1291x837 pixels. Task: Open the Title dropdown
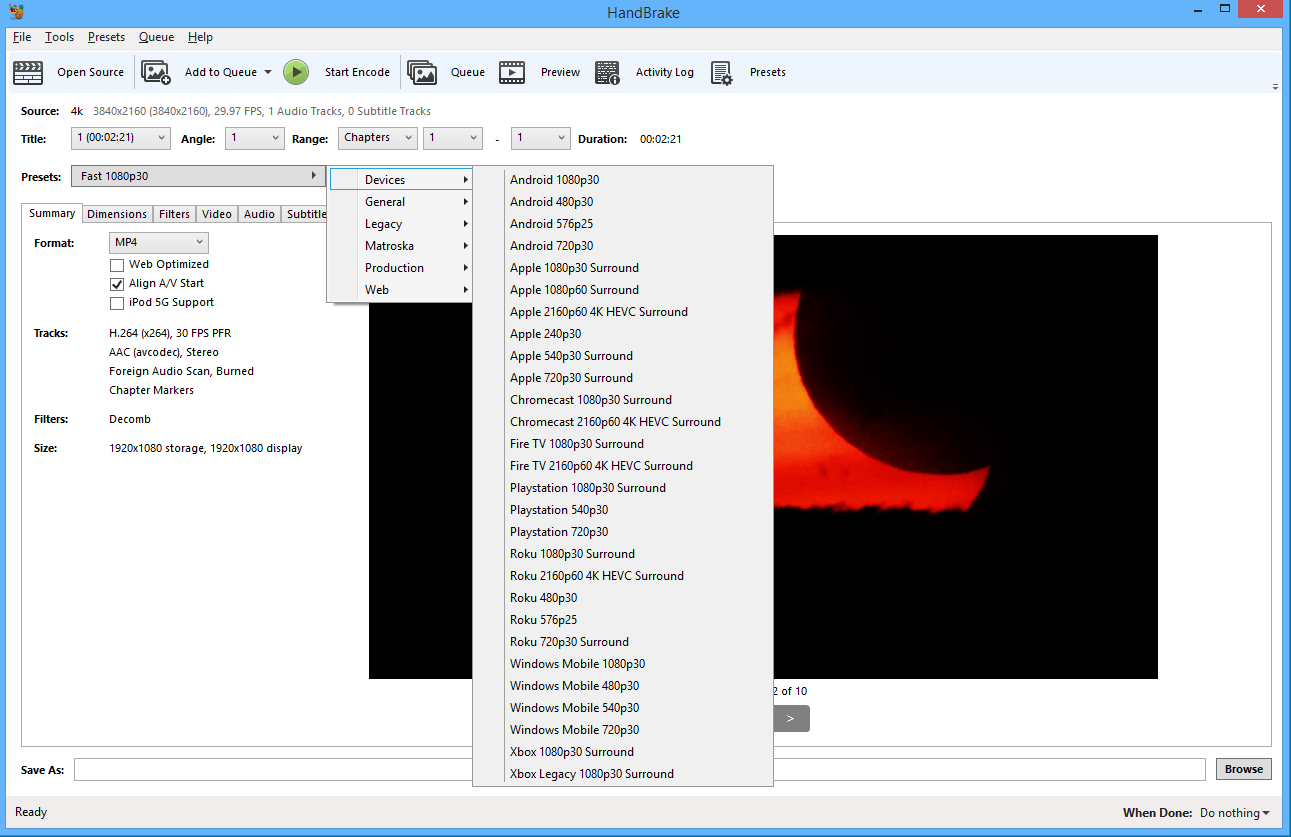tap(121, 138)
